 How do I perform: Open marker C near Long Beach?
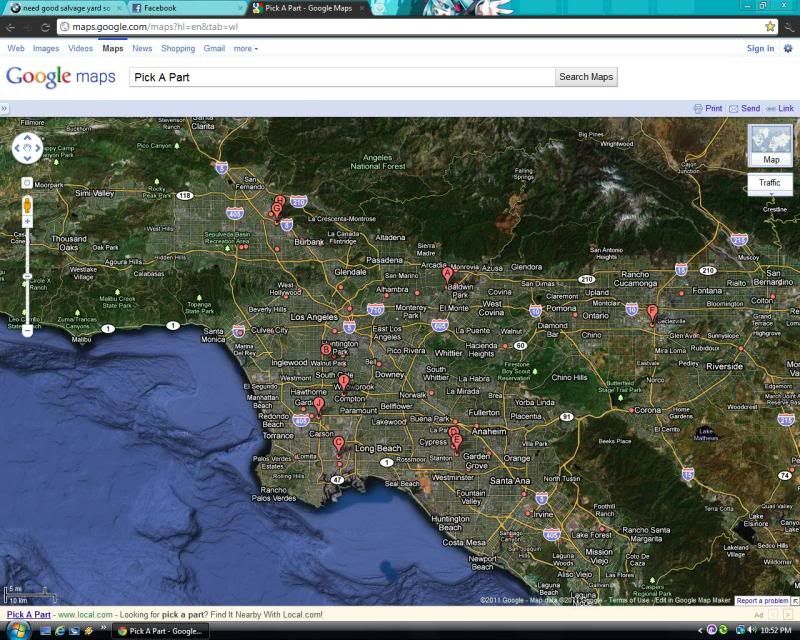[338, 445]
